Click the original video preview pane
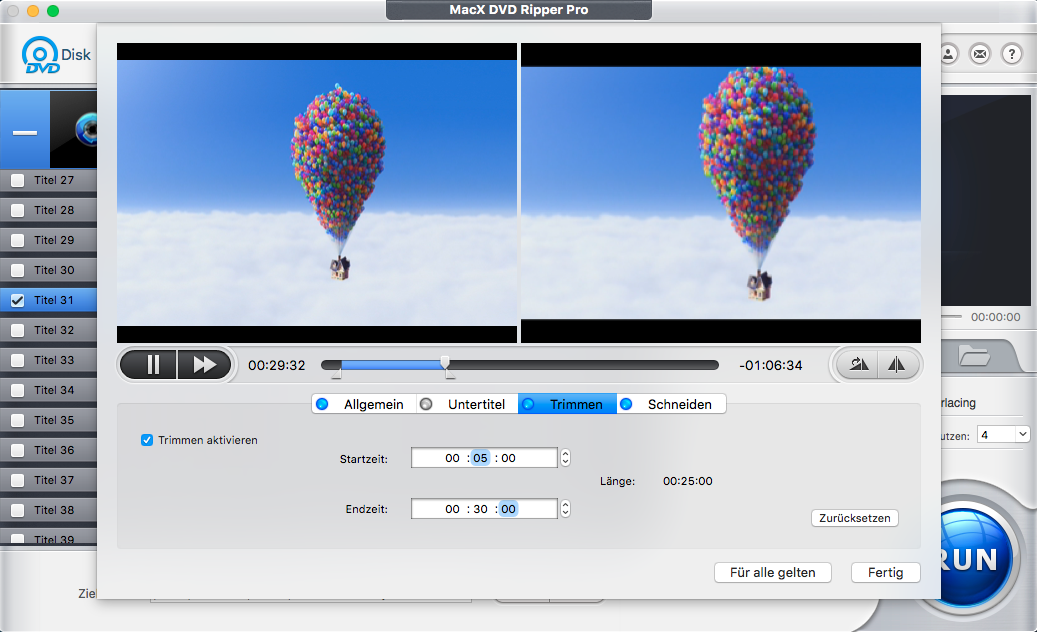The width and height of the screenshot is (1037, 632). point(317,193)
